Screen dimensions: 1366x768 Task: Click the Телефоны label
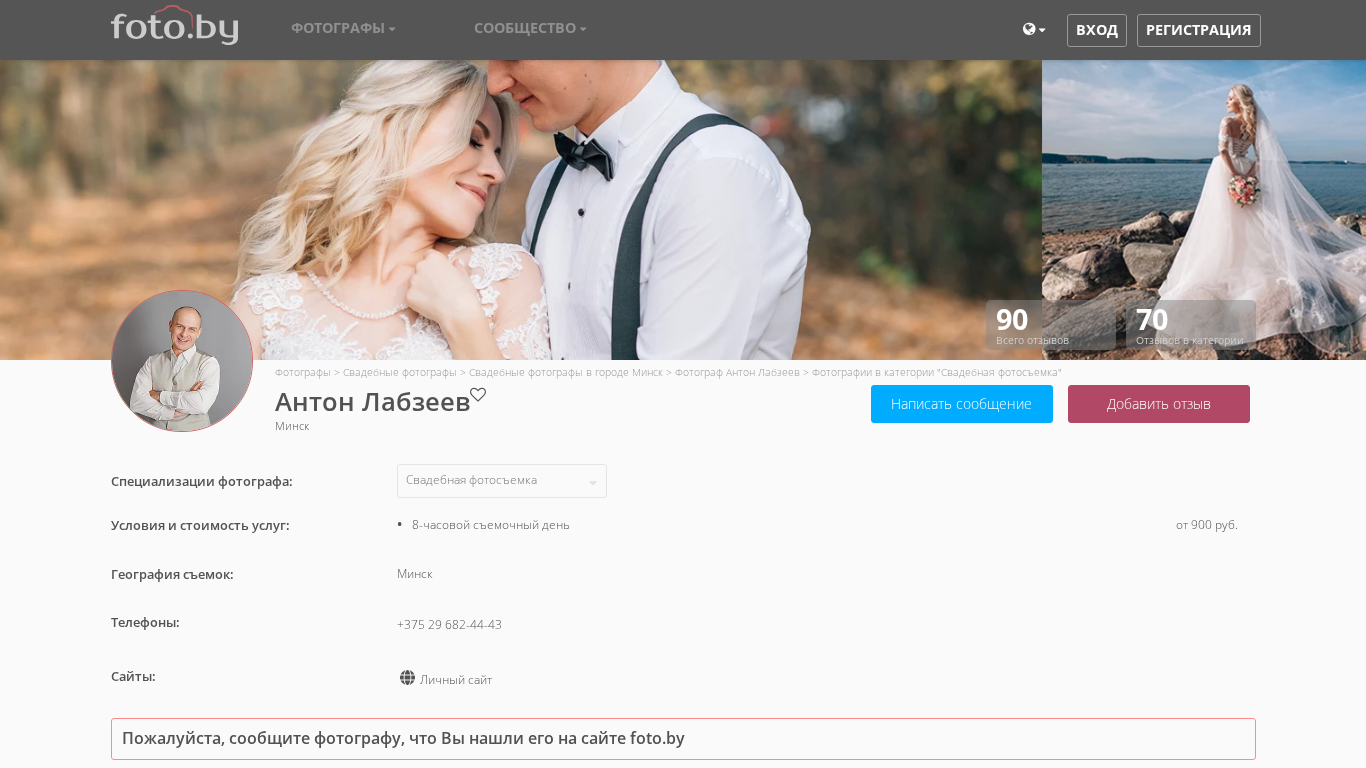pyautogui.click(x=145, y=622)
